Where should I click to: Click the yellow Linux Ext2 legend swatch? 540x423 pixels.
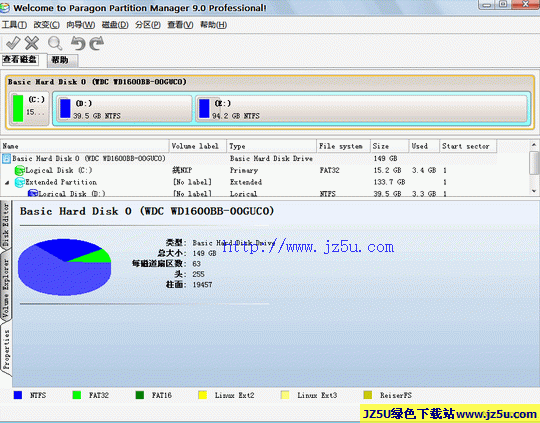click(x=203, y=395)
